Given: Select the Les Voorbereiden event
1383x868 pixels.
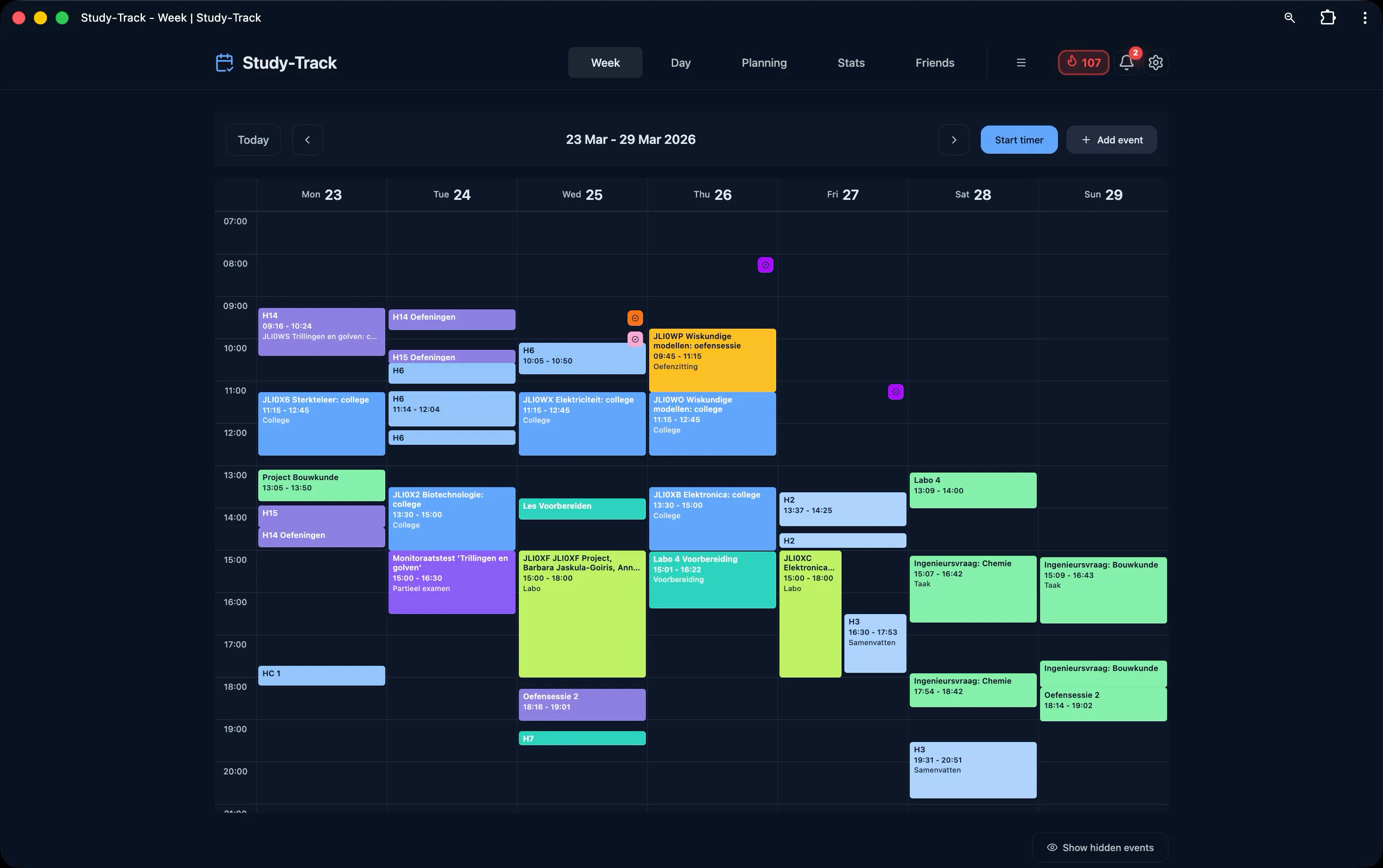Looking at the screenshot, I should coord(582,509).
